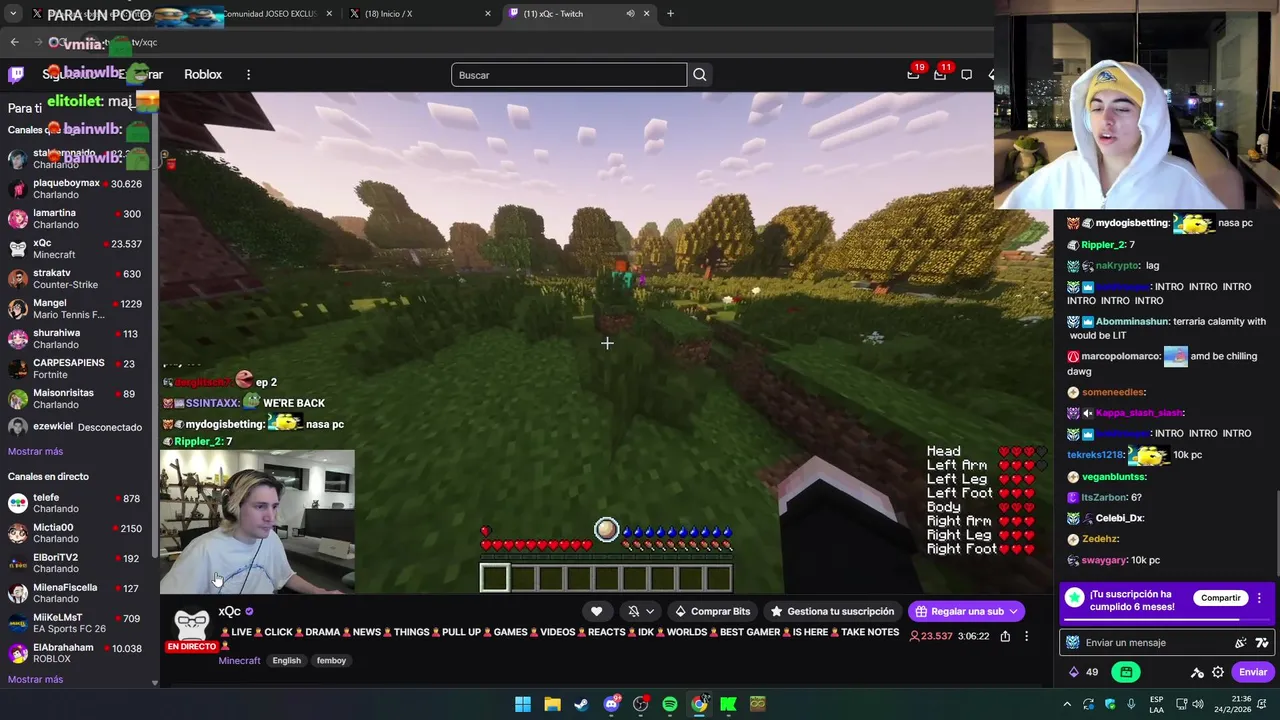Click the share stream icon
The width and height of the screenshot is (1280, 720).
coord(1005,636)
